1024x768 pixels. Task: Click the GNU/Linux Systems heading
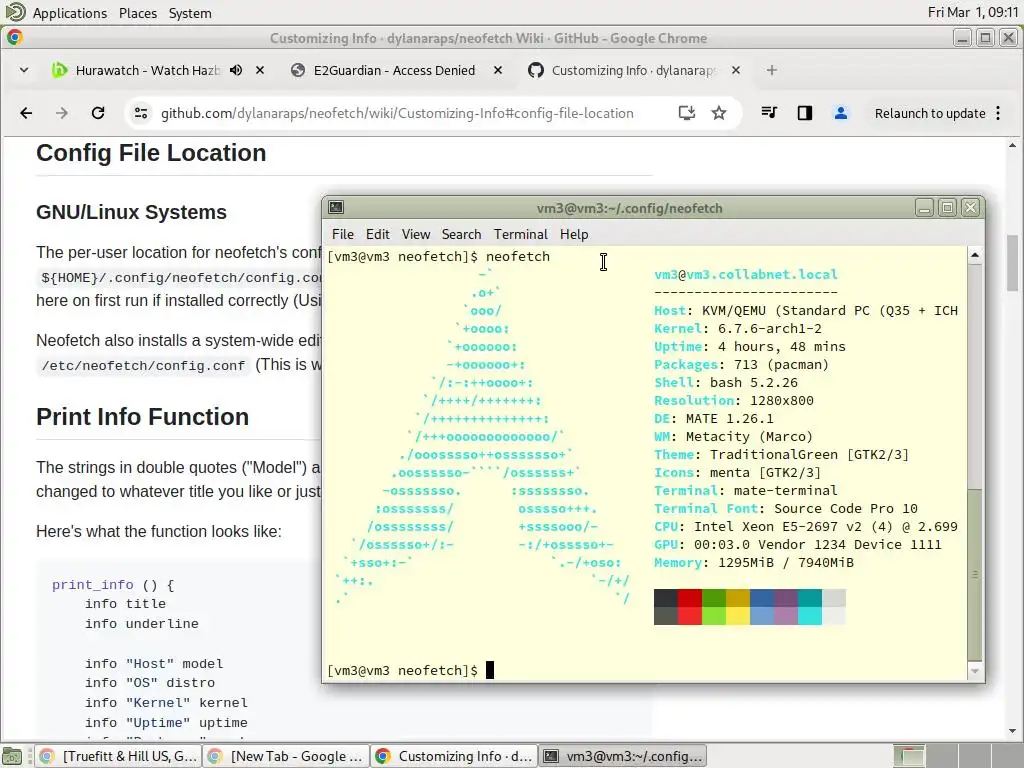pos(131,212)
